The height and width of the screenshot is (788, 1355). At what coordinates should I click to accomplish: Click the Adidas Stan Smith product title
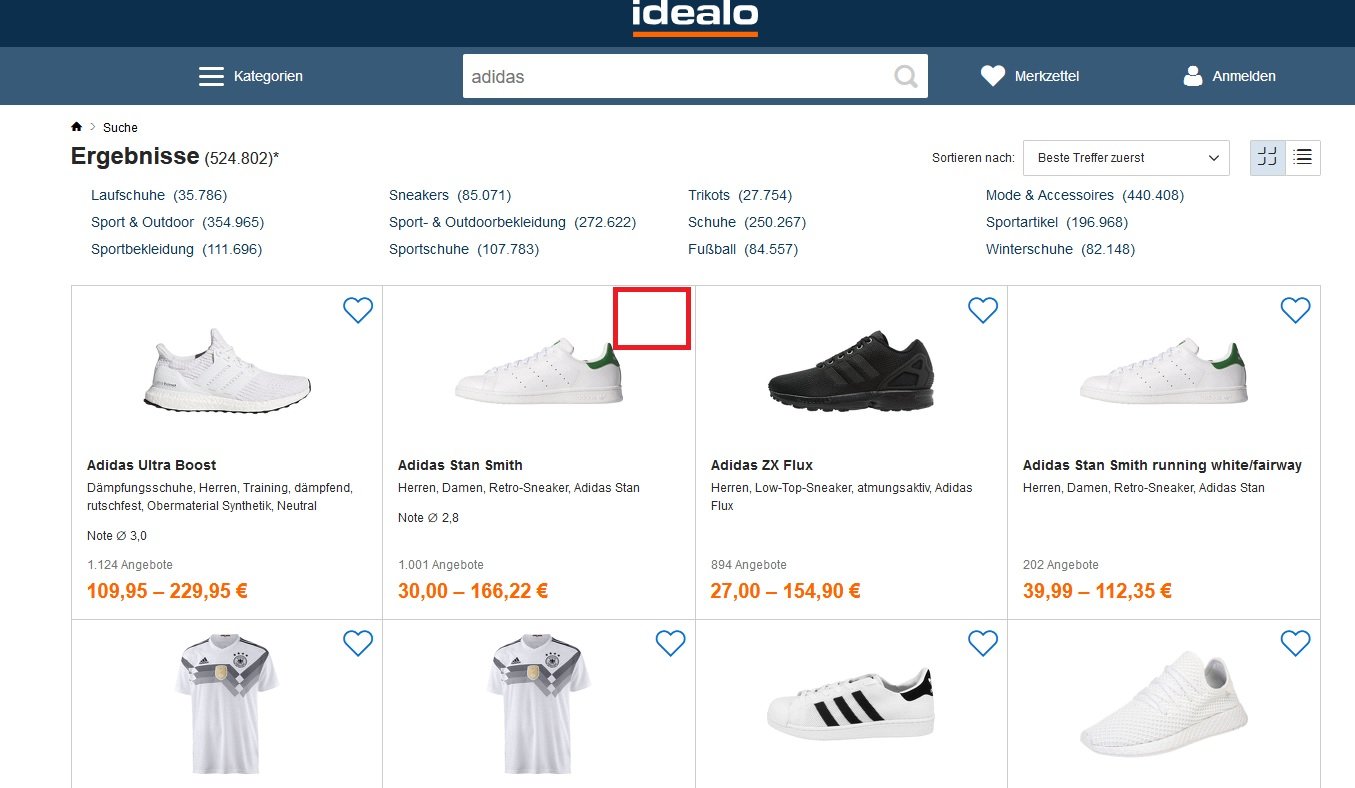click(460, 465)
